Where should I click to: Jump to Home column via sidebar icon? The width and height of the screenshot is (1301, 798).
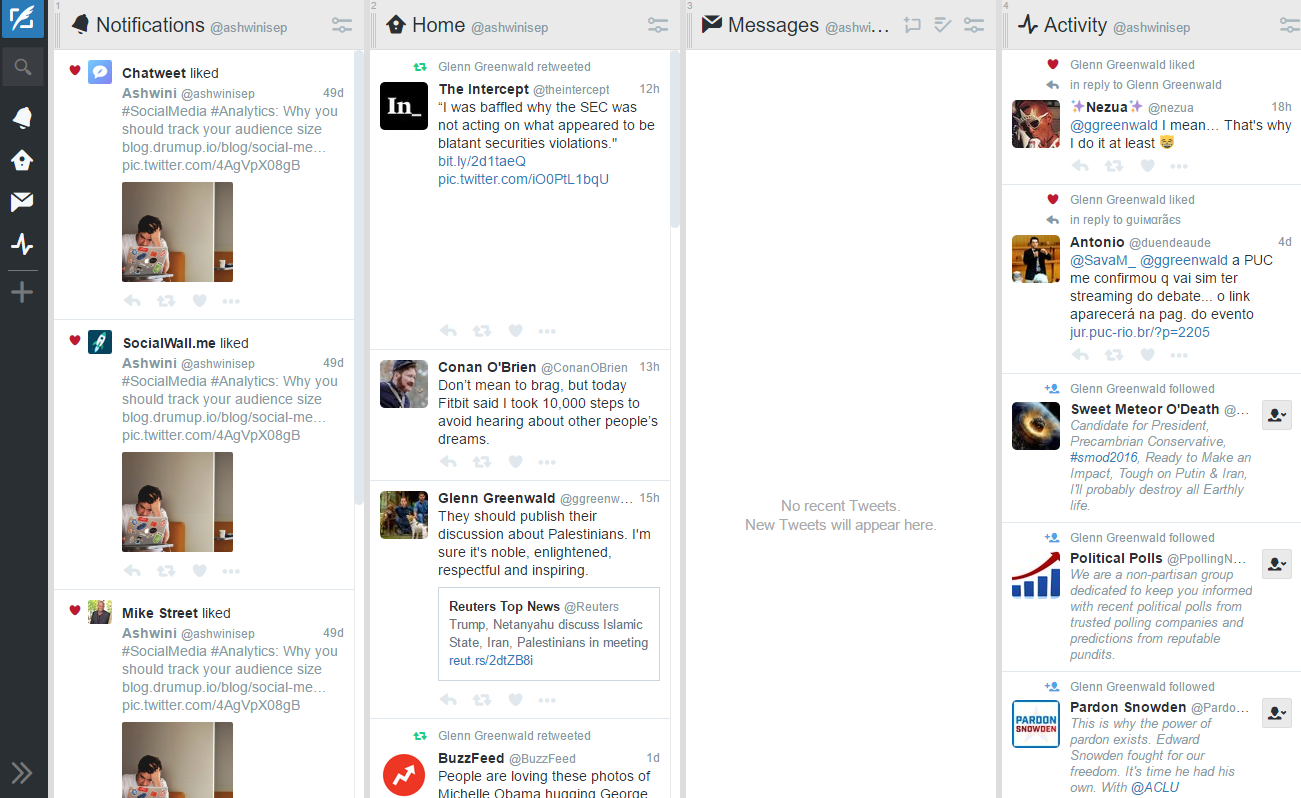tap(22, 160)
